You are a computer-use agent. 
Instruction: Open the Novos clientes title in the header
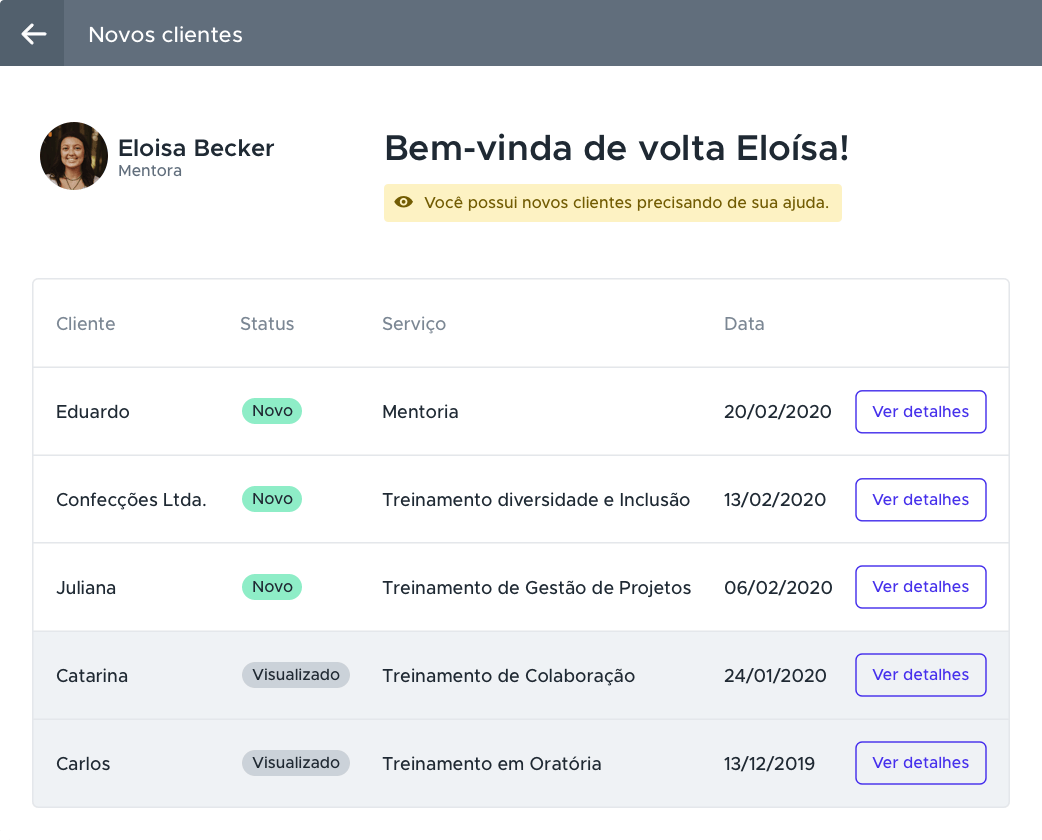click(x=166, y=33)
